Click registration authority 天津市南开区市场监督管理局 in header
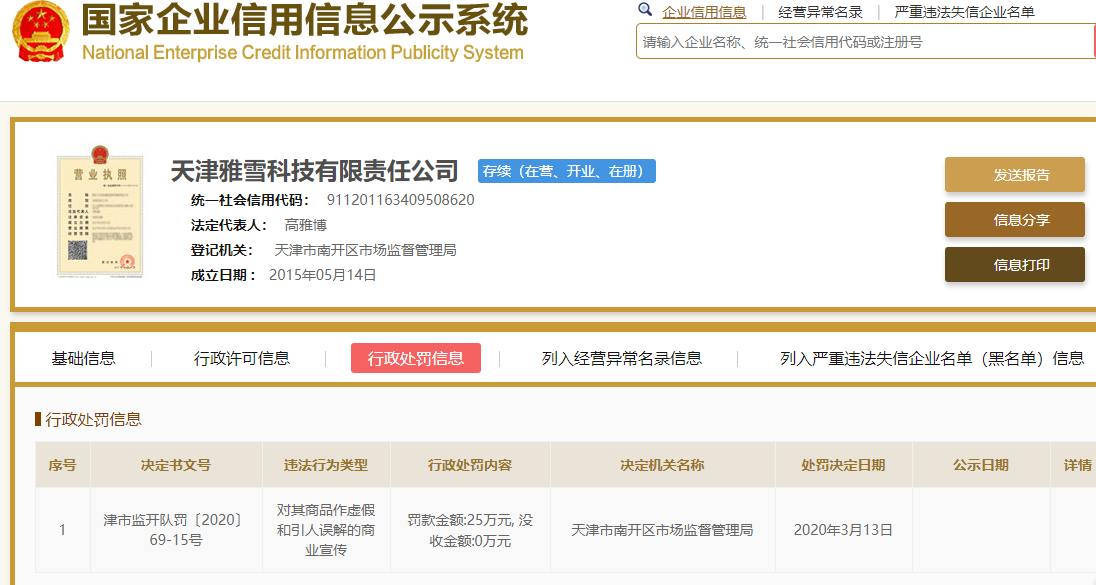1096x585 pixels. 365,250
